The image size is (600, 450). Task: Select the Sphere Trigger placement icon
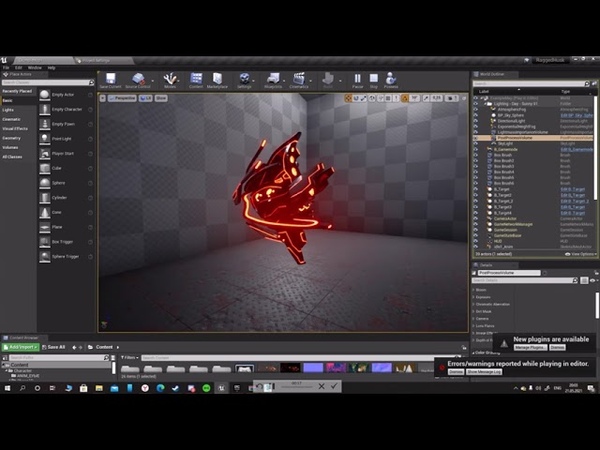(45, 256)
